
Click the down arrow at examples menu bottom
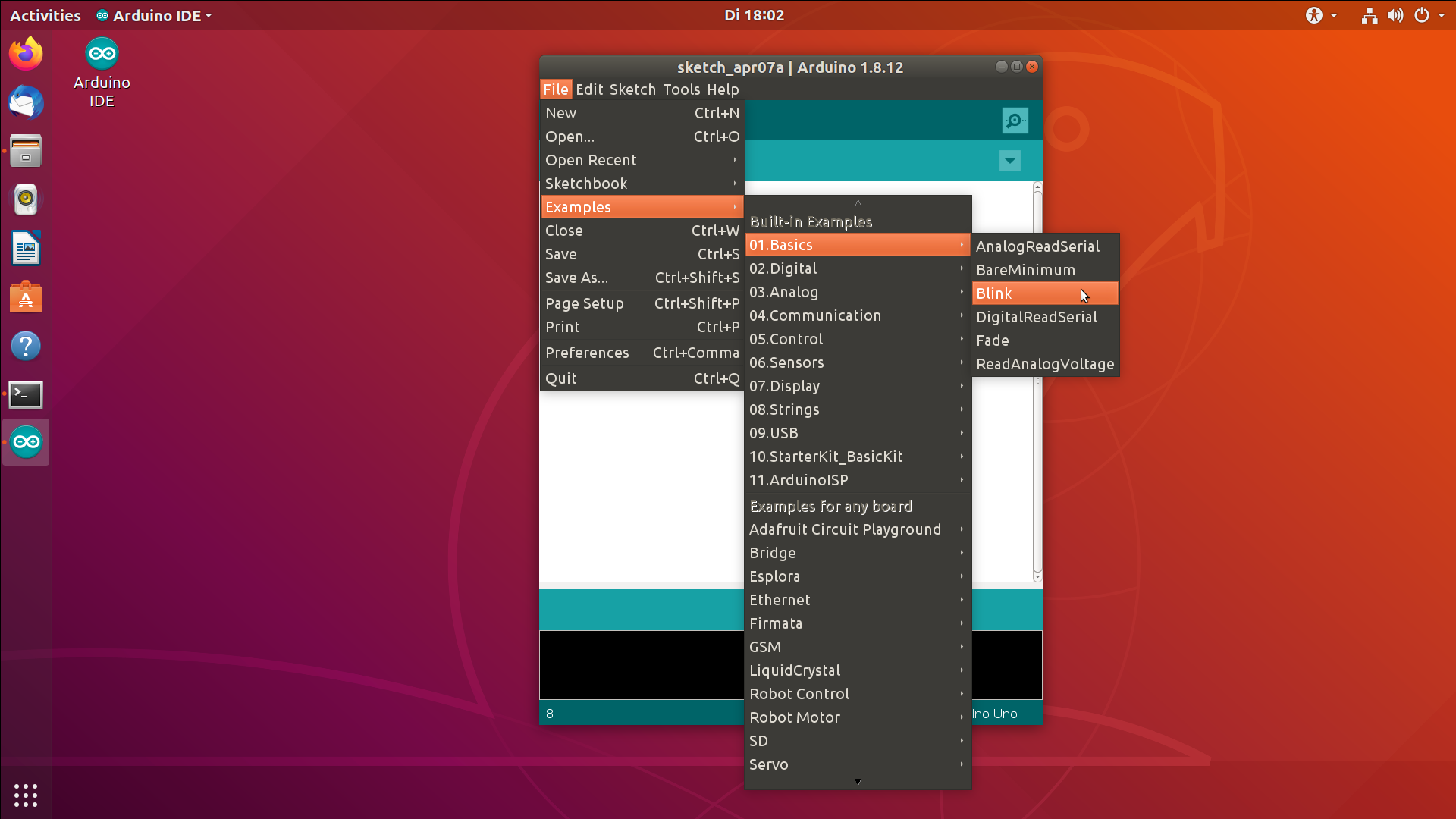858,782
